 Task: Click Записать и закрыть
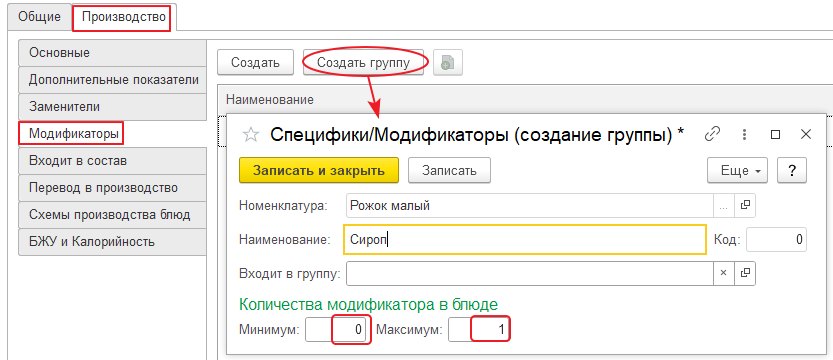pyautogui.click(x=319, y=170)
